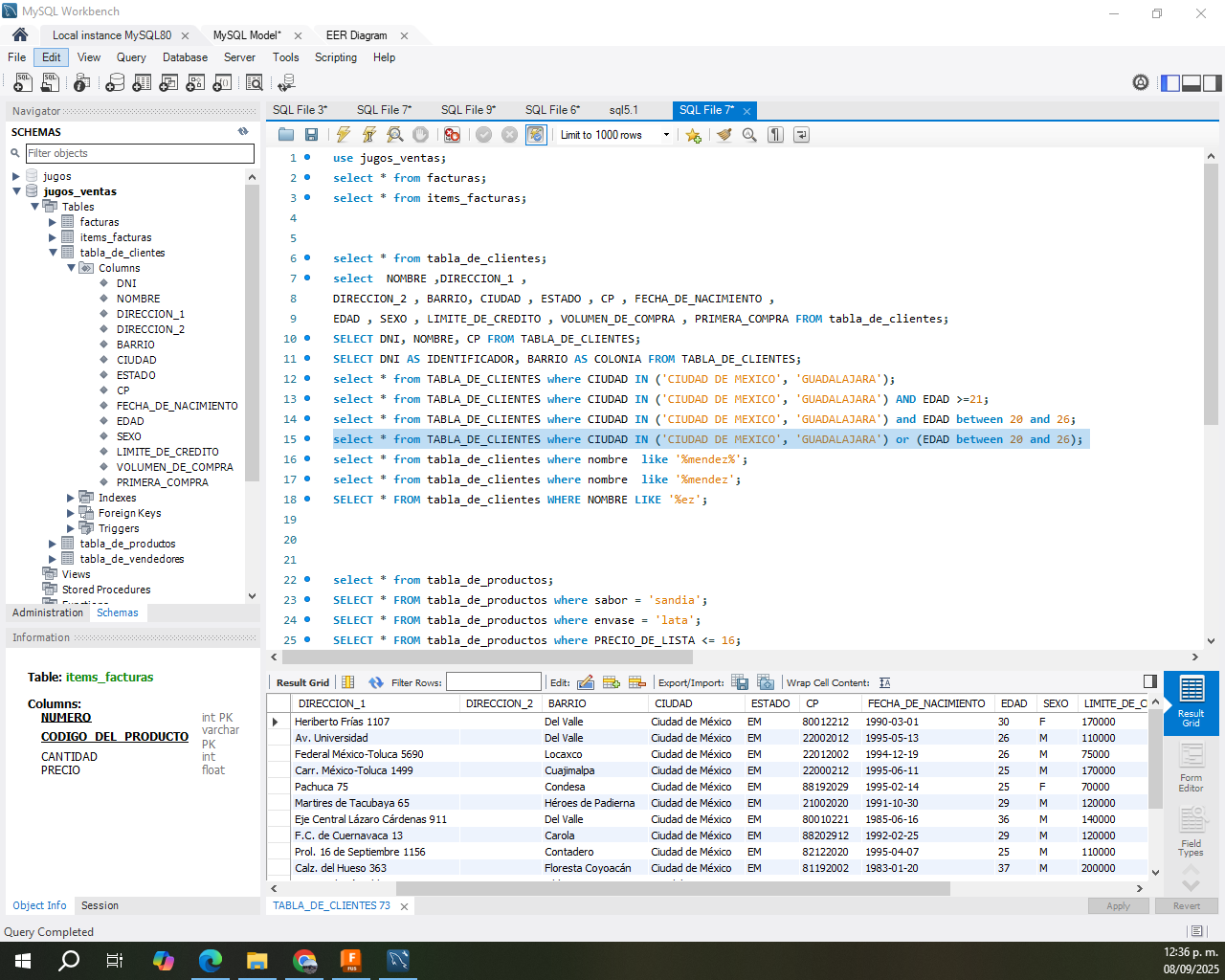This screenshot has width=1225, height=980.
Task: Click the Filter objects search field
Action: pyautogui.click(x=140, y=153)
